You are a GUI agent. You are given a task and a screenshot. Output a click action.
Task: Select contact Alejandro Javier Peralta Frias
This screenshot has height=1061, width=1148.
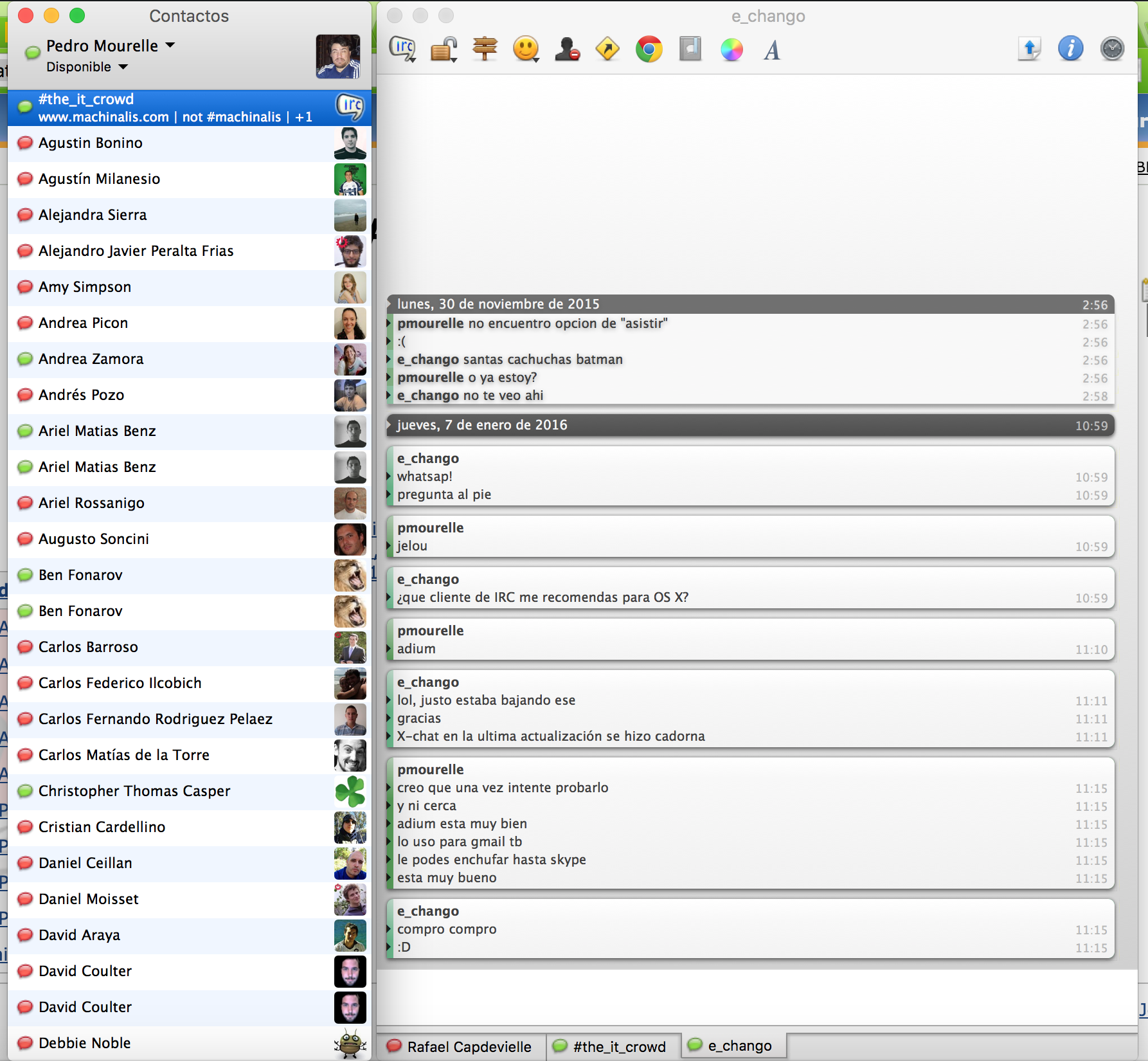[x=190, y=251]
